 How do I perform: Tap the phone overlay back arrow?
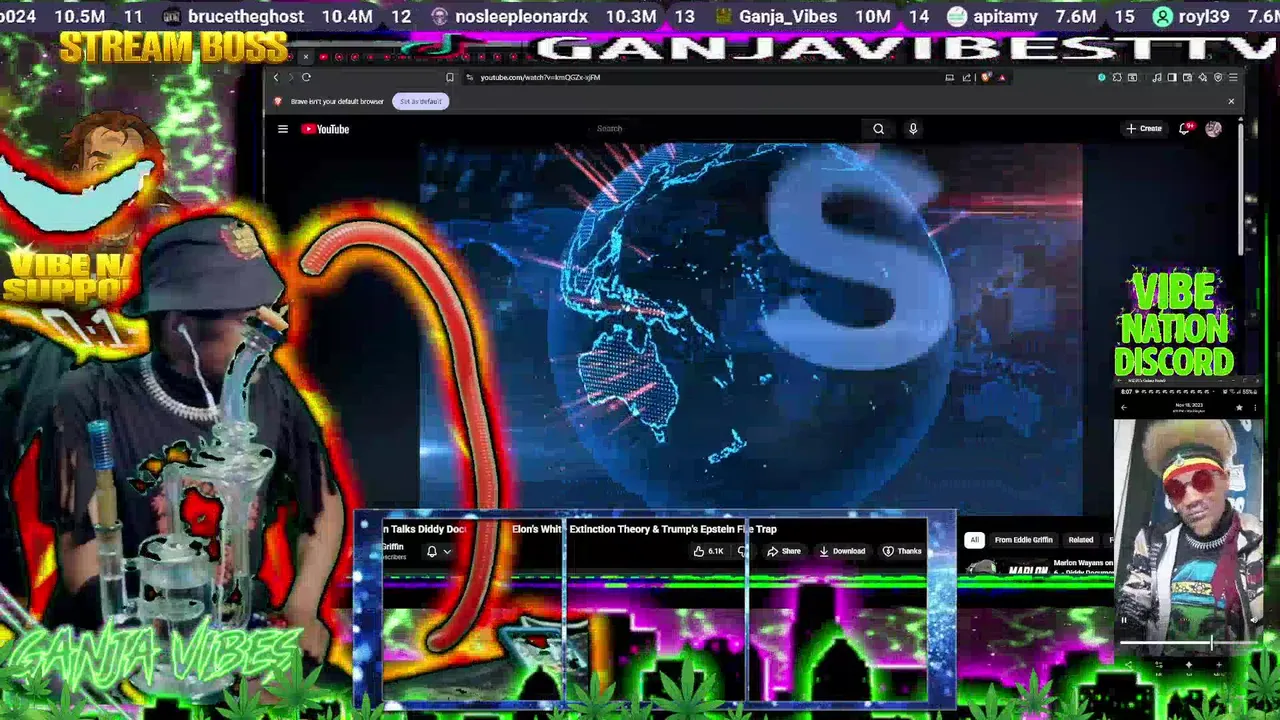click(1124, 407)
